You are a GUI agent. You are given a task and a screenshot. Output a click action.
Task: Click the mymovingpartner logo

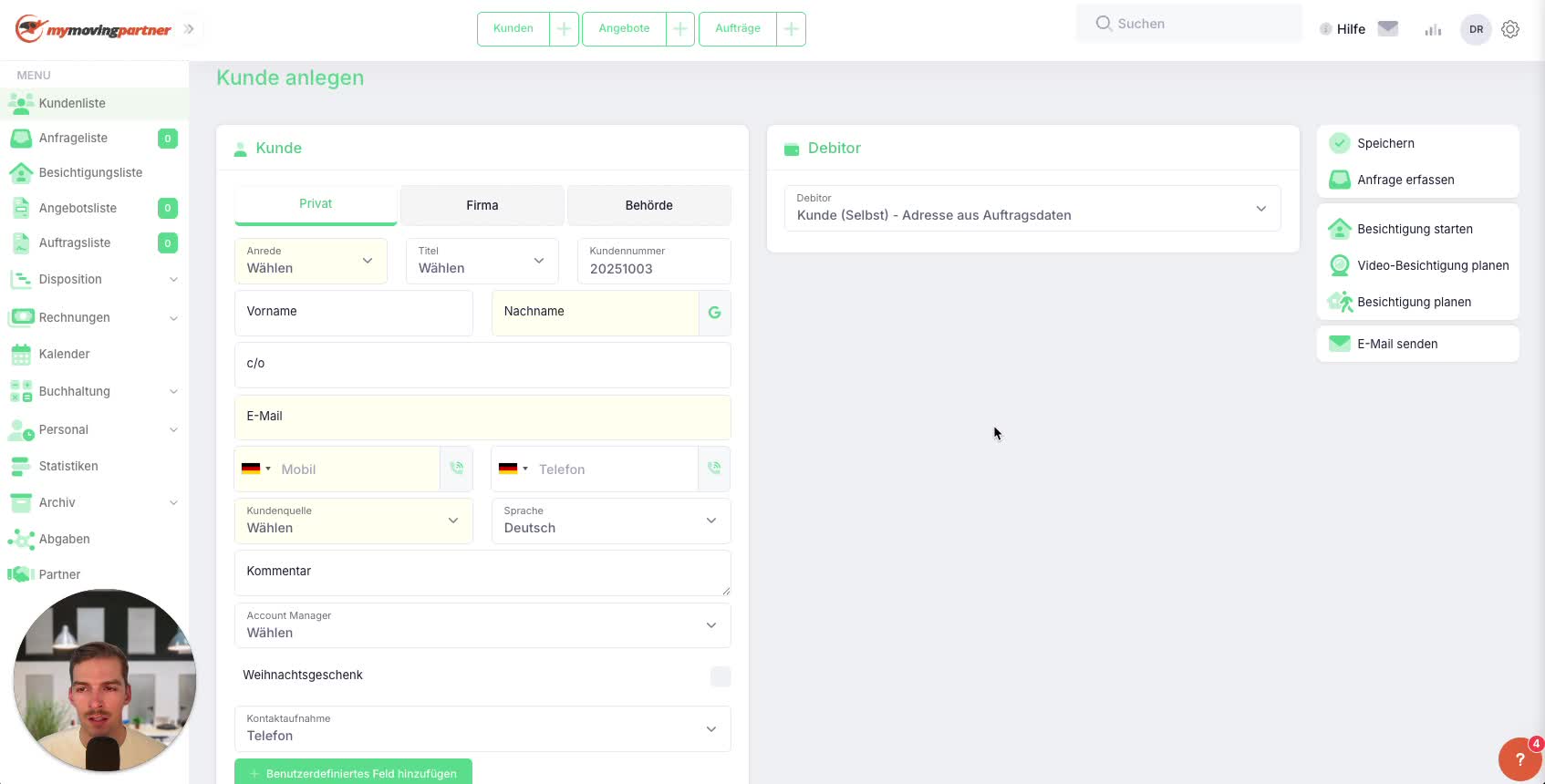click(x=93, y=29)
